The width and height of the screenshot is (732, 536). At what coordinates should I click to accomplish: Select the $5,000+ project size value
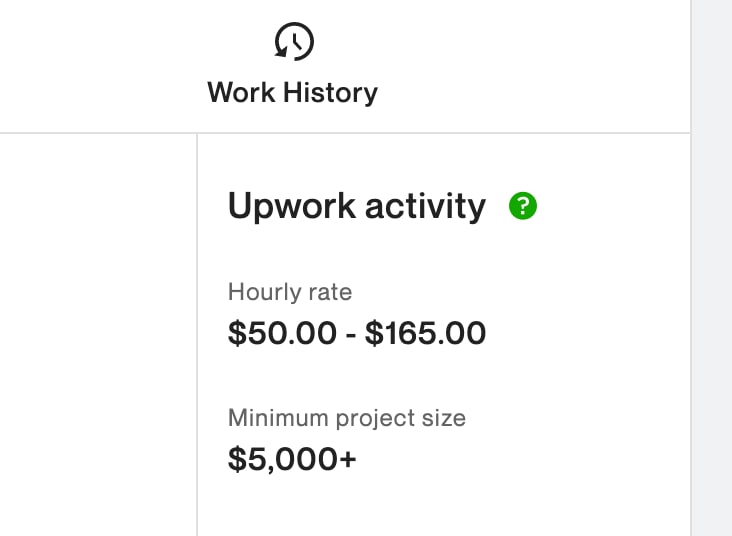click(x=292, y=459)
